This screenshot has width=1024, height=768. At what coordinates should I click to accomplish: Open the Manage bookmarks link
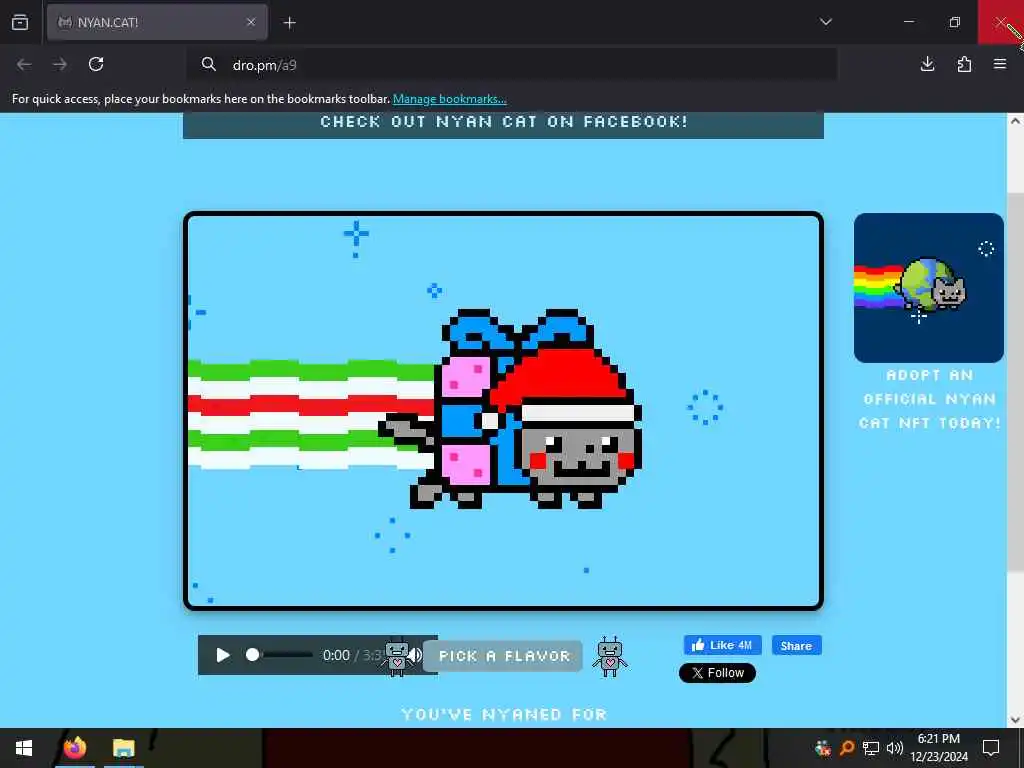(449, 99)
